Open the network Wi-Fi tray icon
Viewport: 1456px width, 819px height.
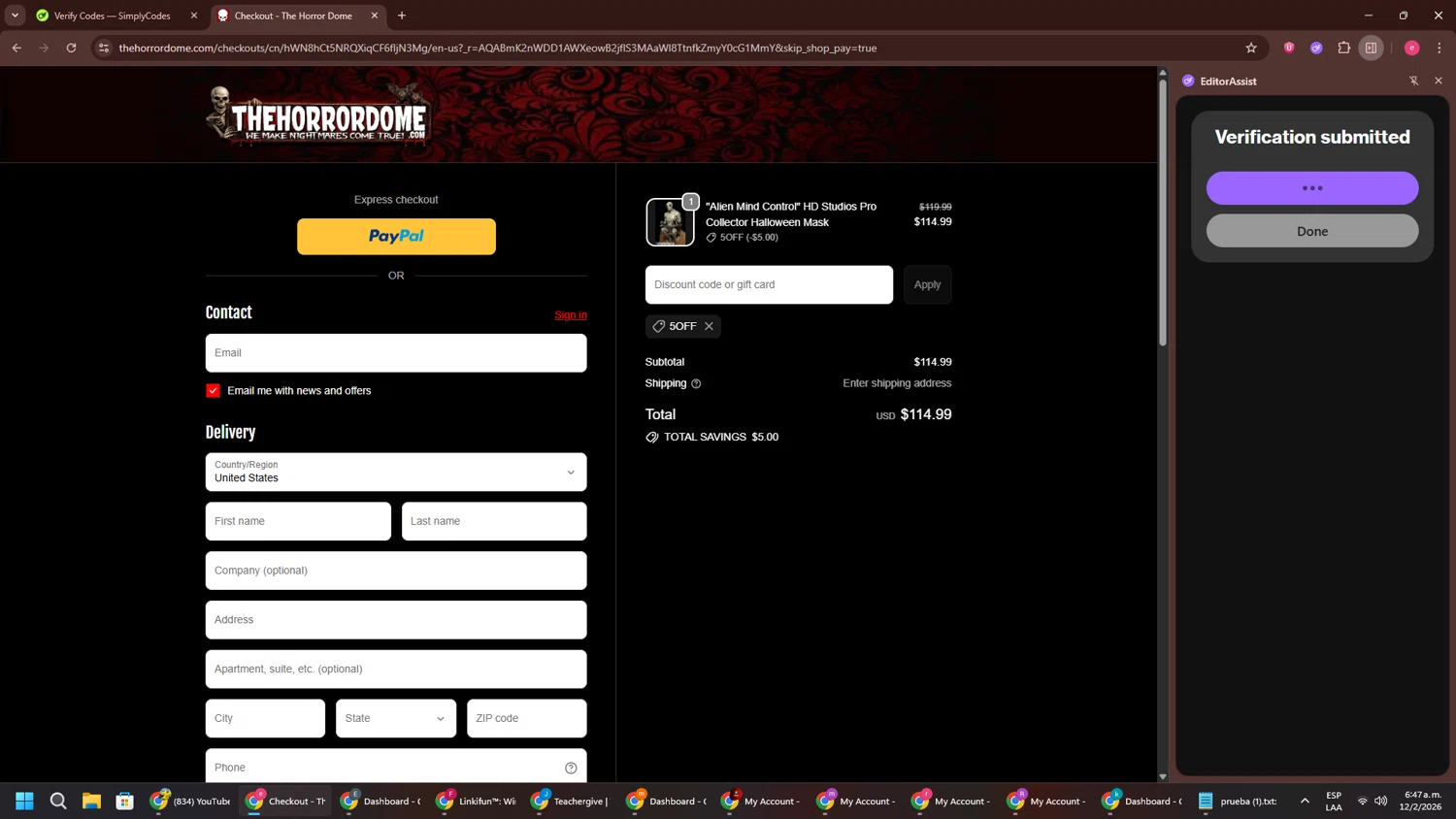(x=1363, y=801)
